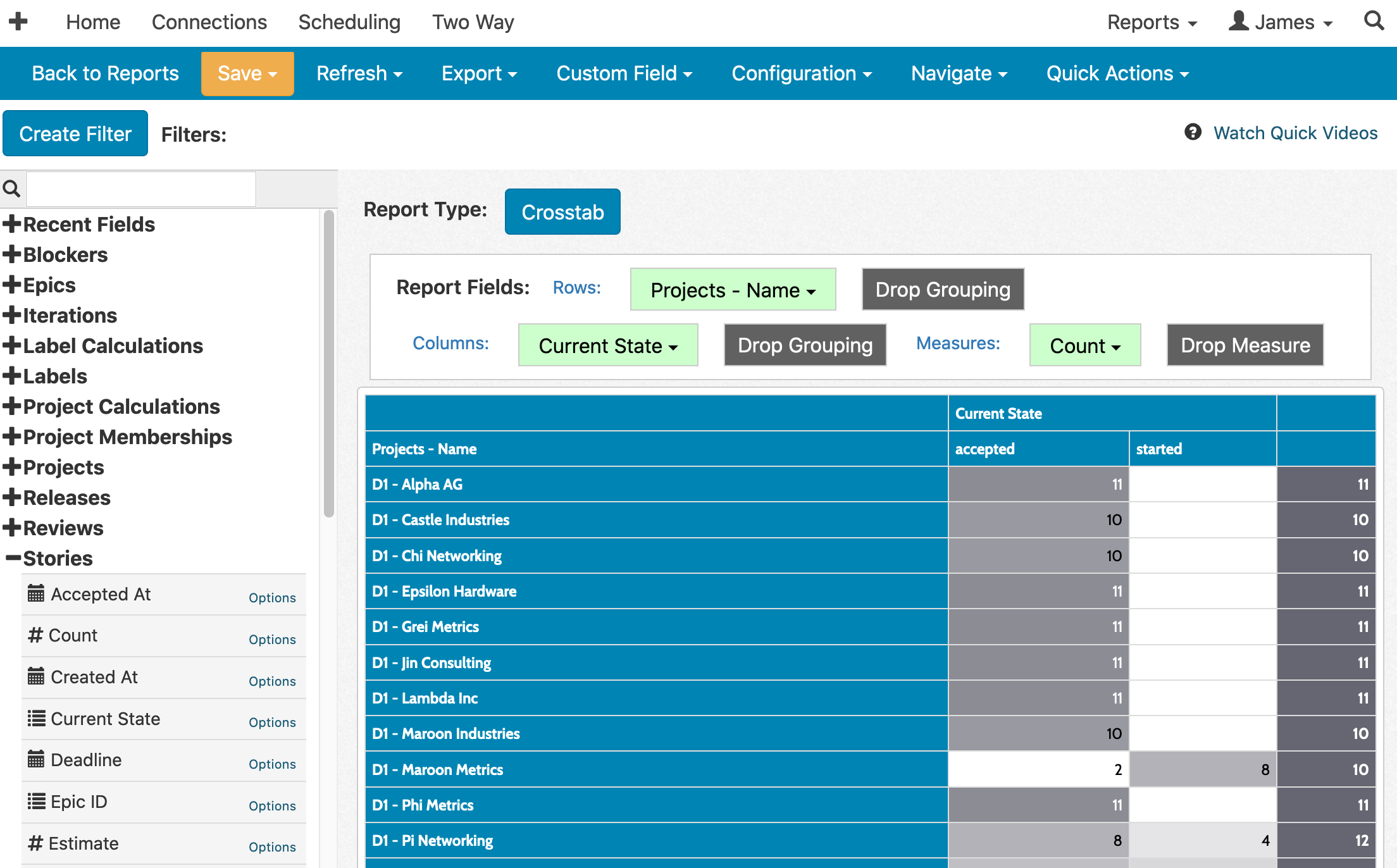Open the Configuration dropdown
The image size is (1397, 868).
pyautogui.click(x=802, y=73)
